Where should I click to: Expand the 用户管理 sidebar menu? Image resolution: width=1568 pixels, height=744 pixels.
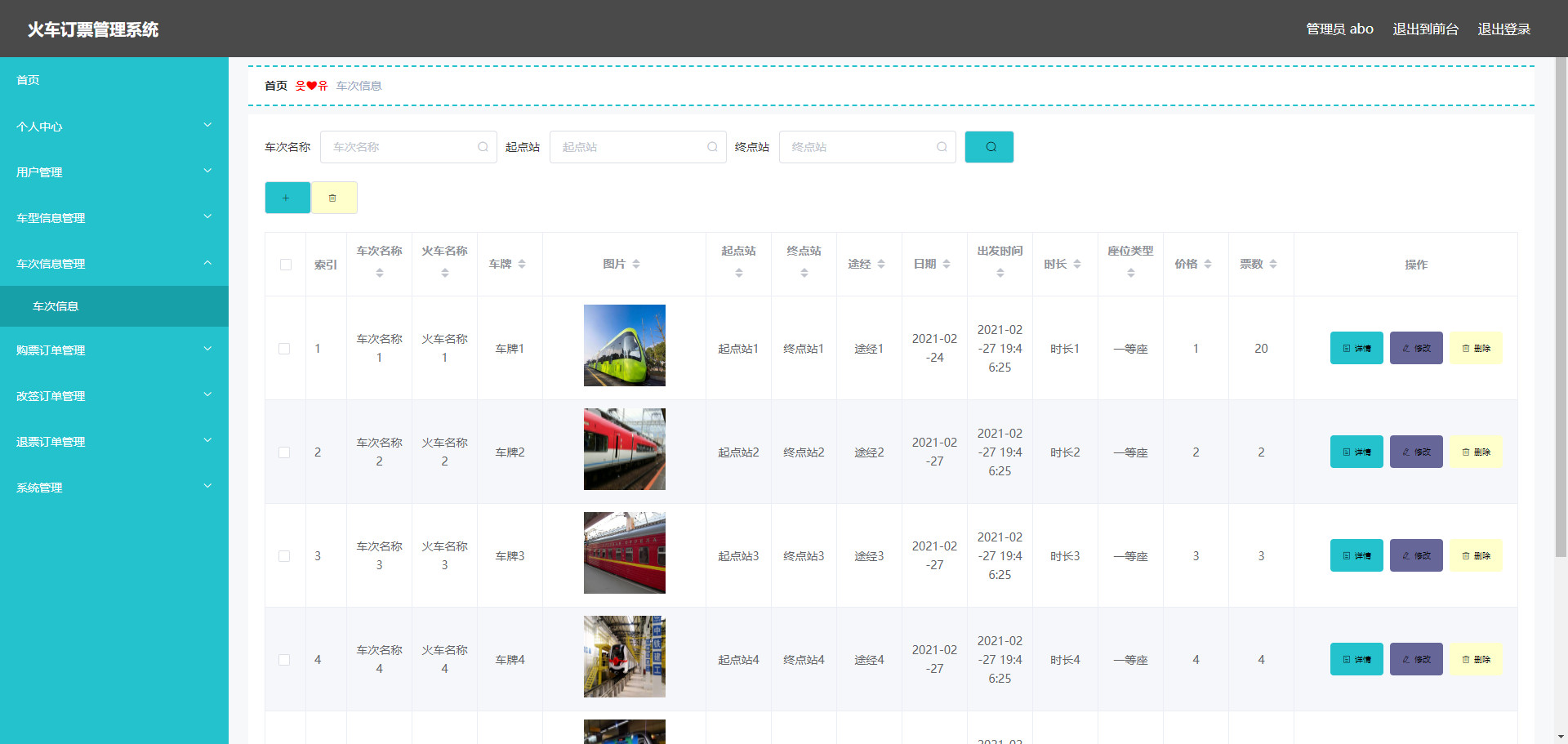[x=114, y=172]
